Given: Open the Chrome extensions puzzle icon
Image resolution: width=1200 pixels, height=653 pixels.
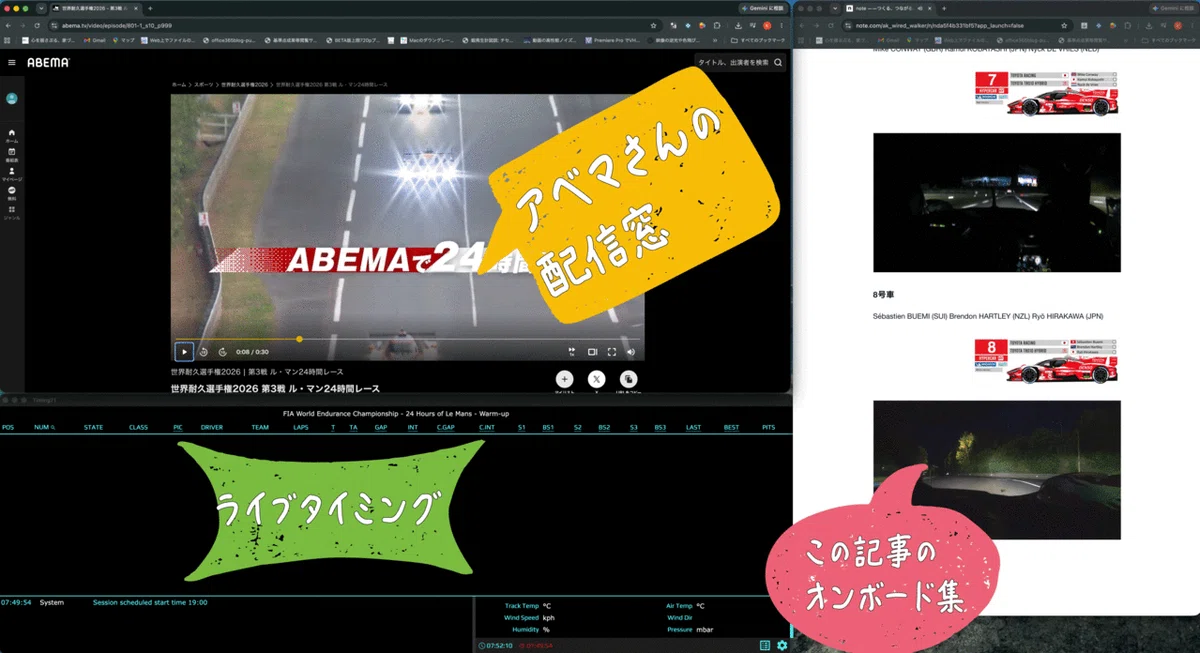Looking at the screenshot, I should 717,25.
